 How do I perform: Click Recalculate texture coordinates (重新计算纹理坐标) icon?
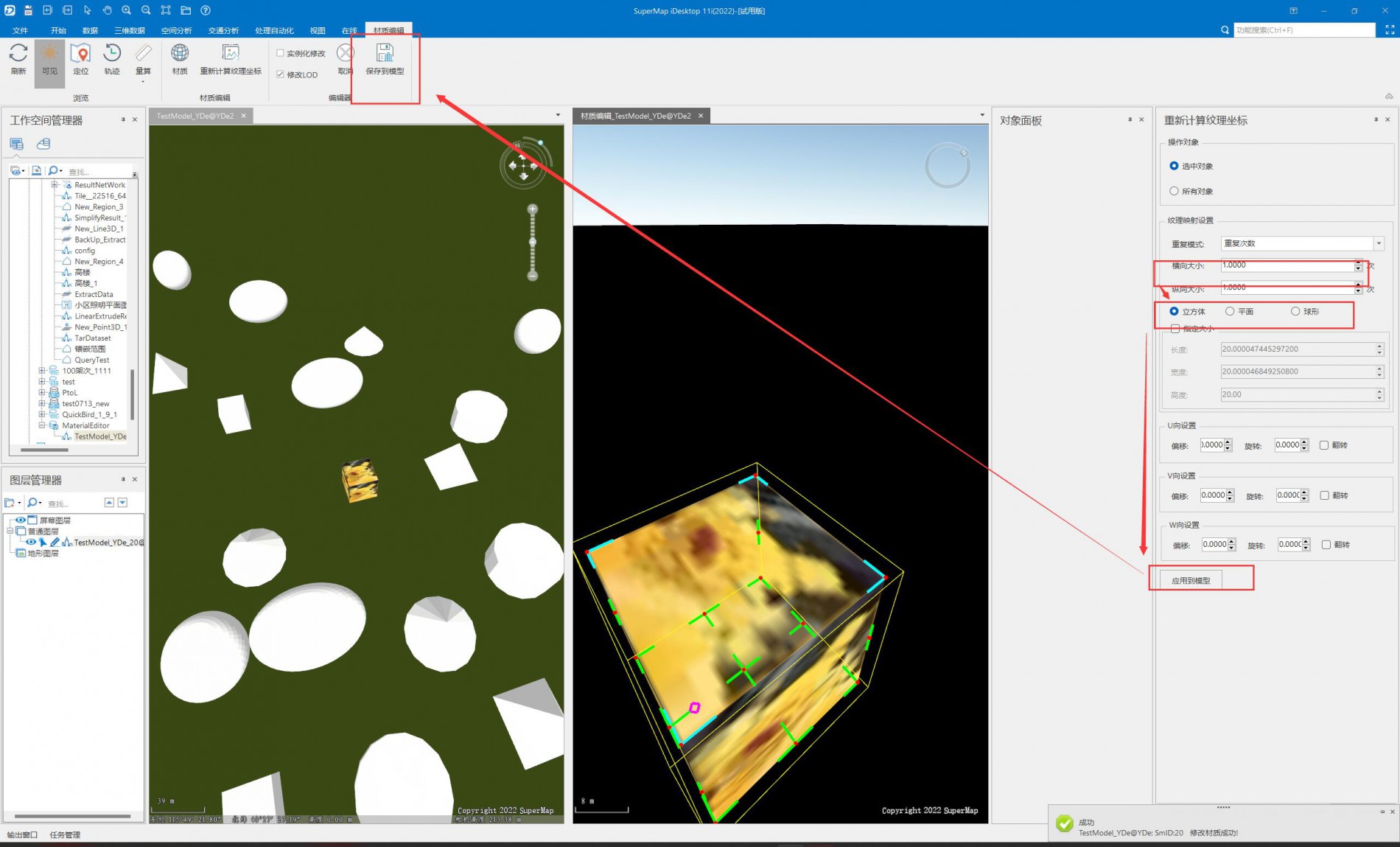[x=231, y=53]
